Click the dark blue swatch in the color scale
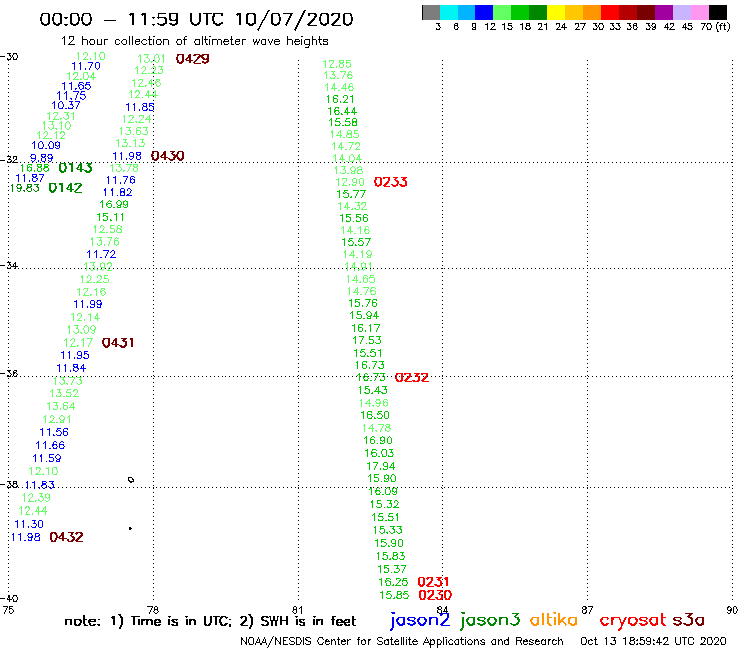The width and height of the screenshot is (740, 650). tap(484, 12)
